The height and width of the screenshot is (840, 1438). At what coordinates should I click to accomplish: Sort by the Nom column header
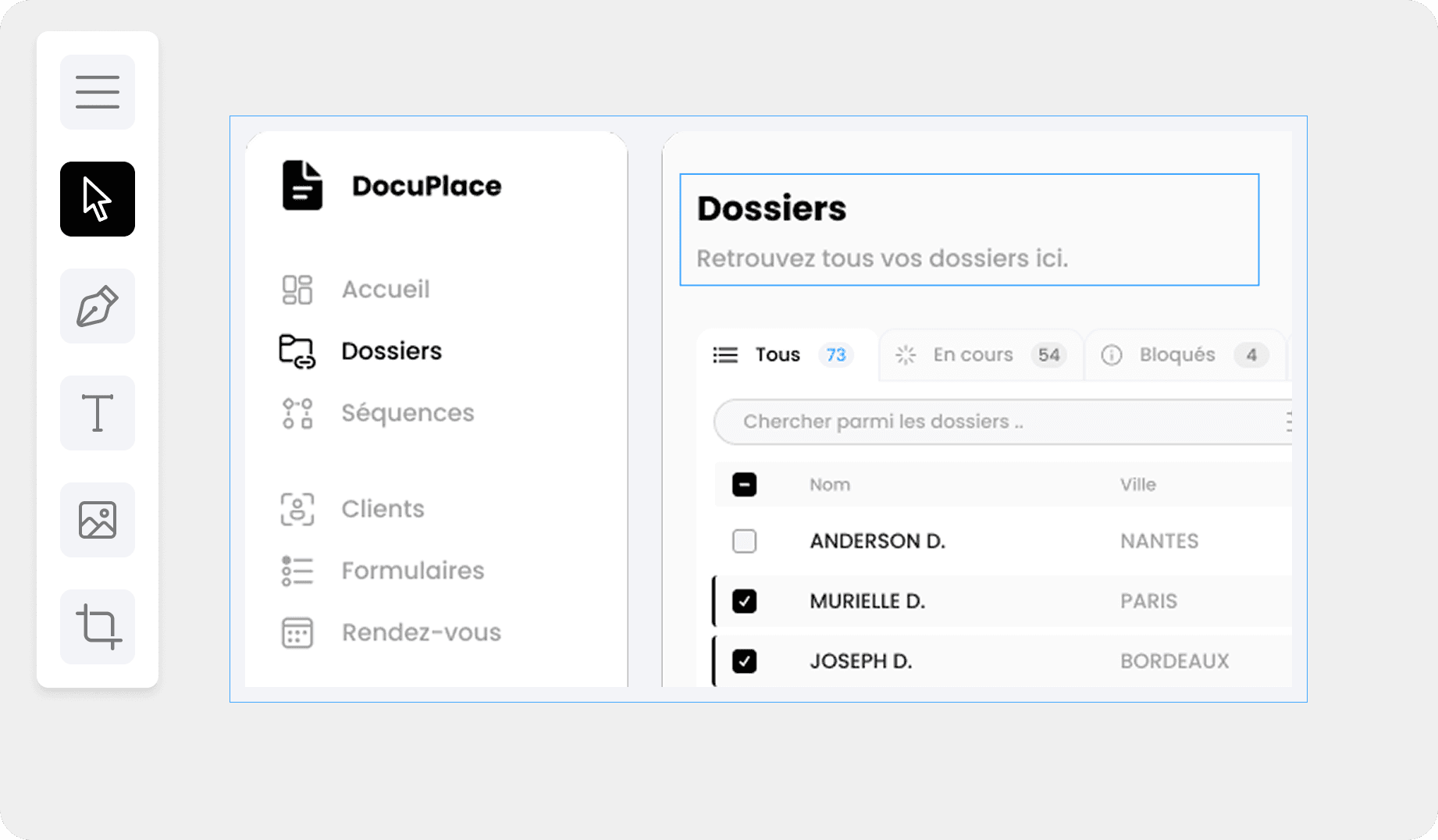pyautogui.click(x=830, y=485)
